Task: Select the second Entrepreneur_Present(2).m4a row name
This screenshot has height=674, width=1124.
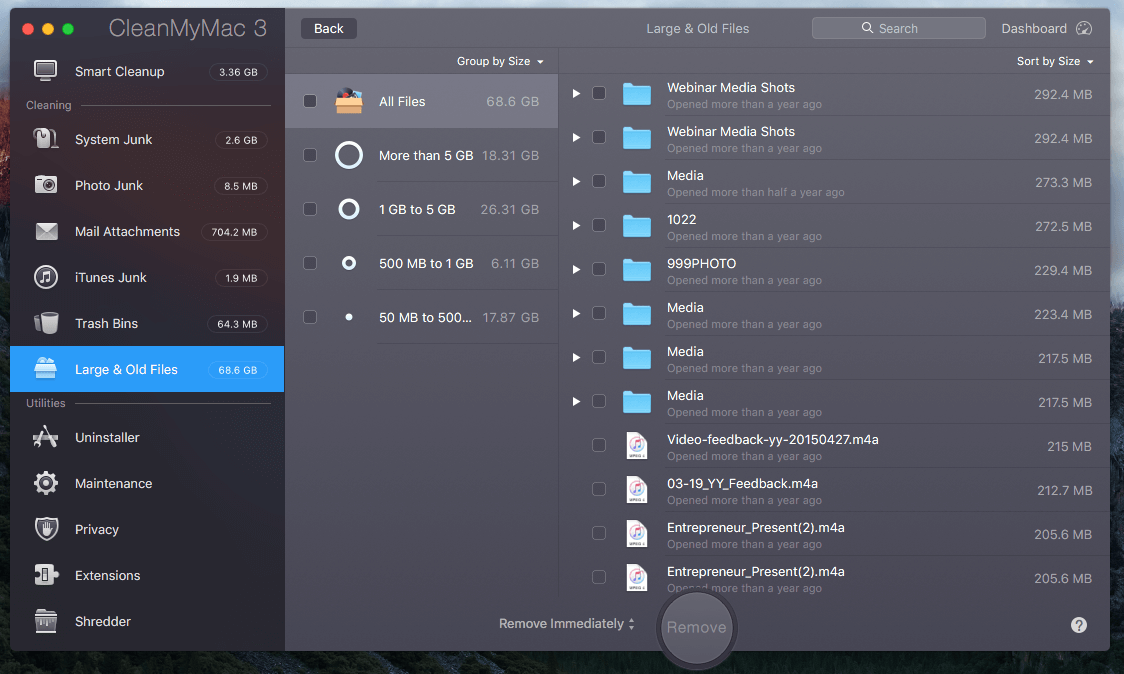Action: tap(756, 571)
